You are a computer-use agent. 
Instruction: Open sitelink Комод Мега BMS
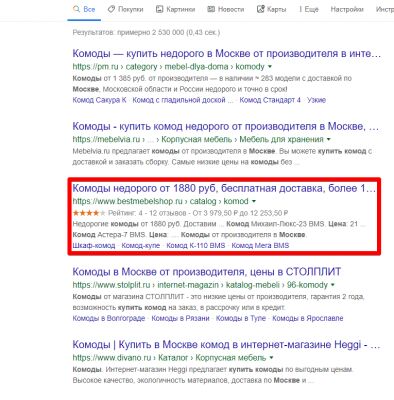pyautogui.click(x=260, y=246)
